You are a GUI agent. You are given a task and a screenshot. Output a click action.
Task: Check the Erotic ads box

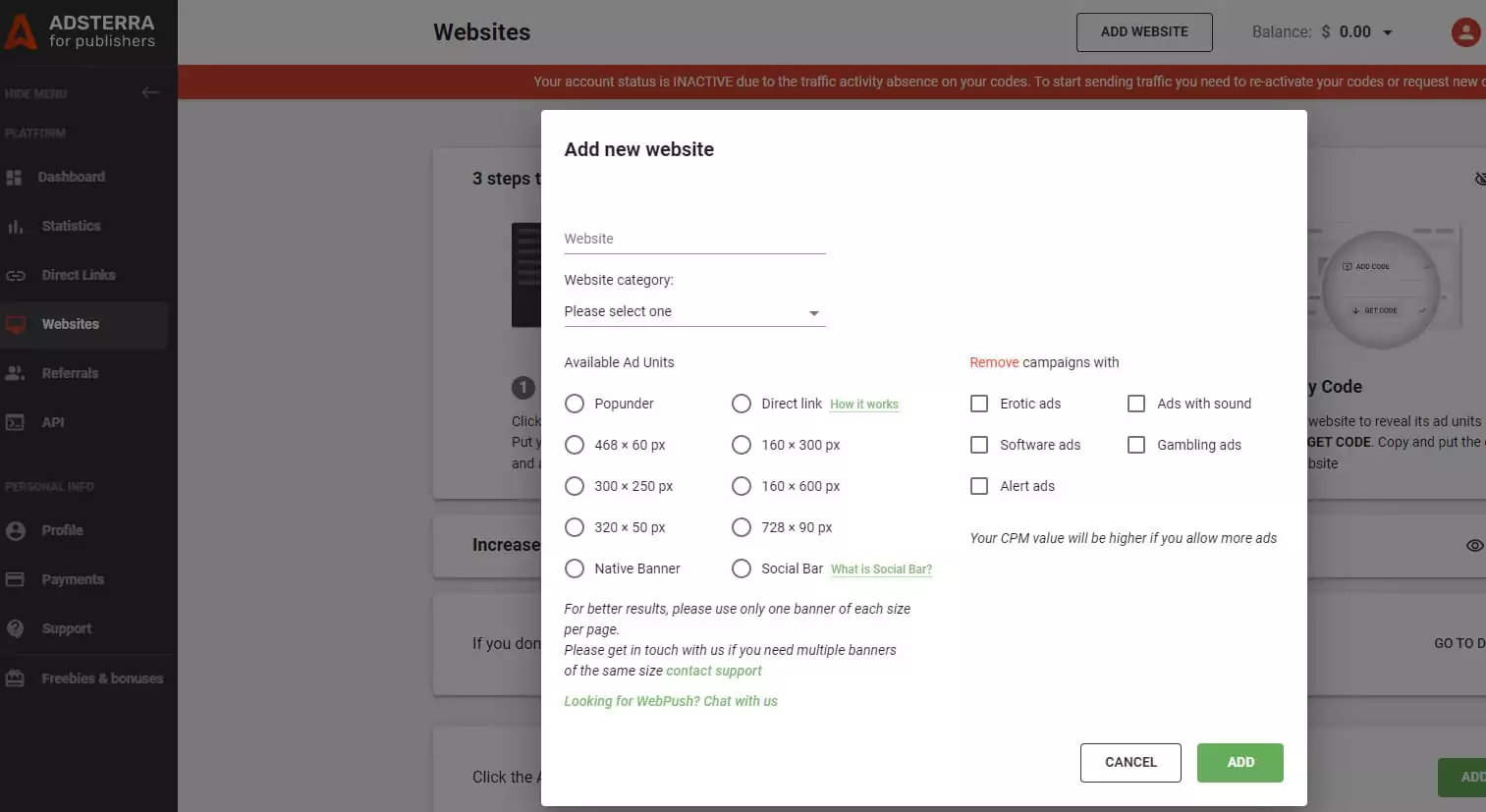pyautogui.click(x=979, y=404)
